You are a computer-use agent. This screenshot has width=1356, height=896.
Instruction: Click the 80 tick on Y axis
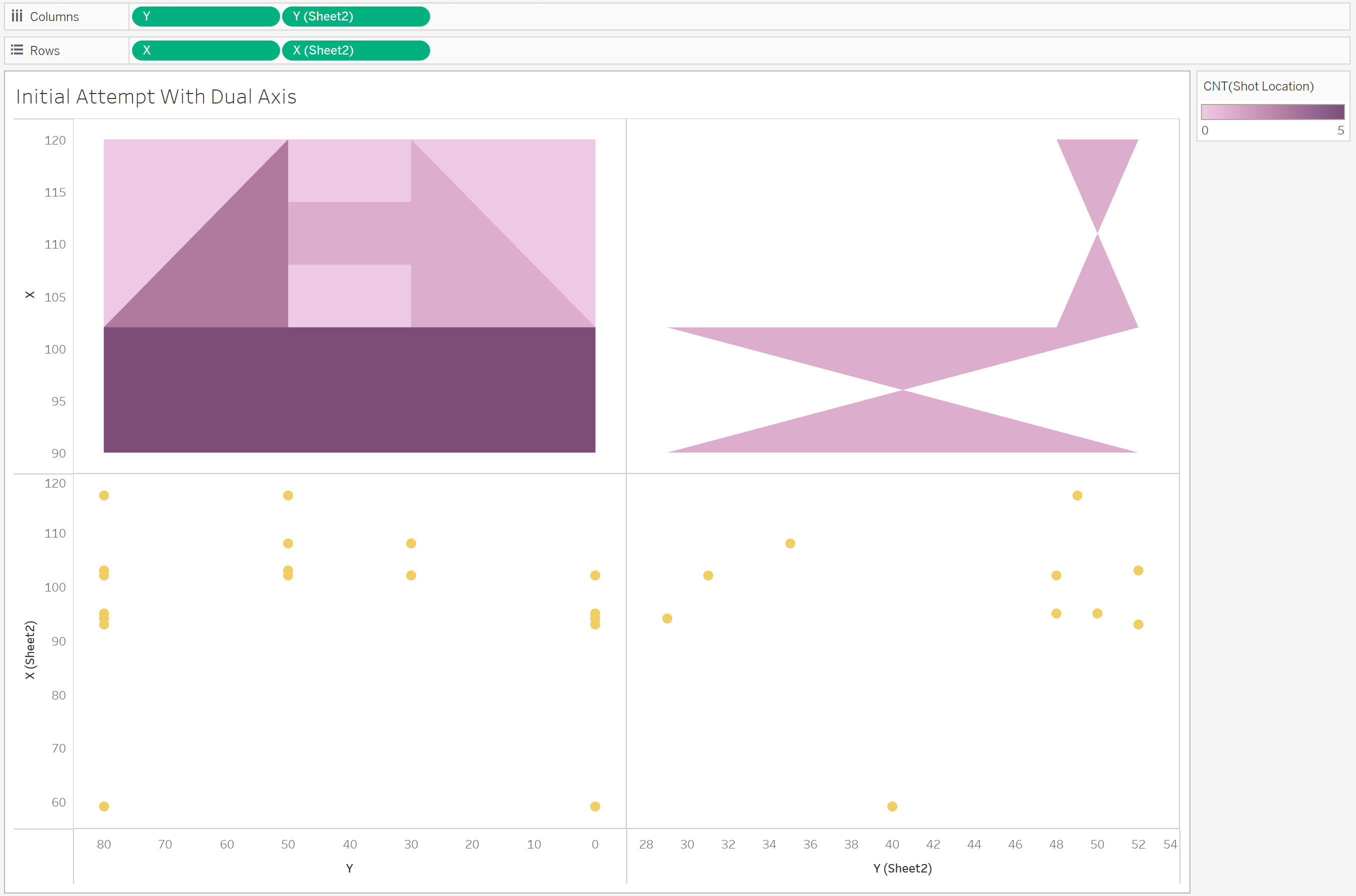pyautogui.click(x=104, y=844)
